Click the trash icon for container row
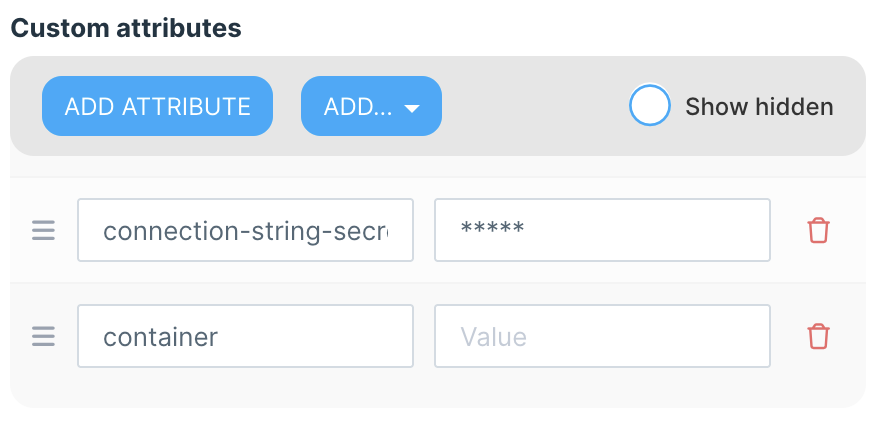The width and height of the screenshot is (882, 424). 818,336
